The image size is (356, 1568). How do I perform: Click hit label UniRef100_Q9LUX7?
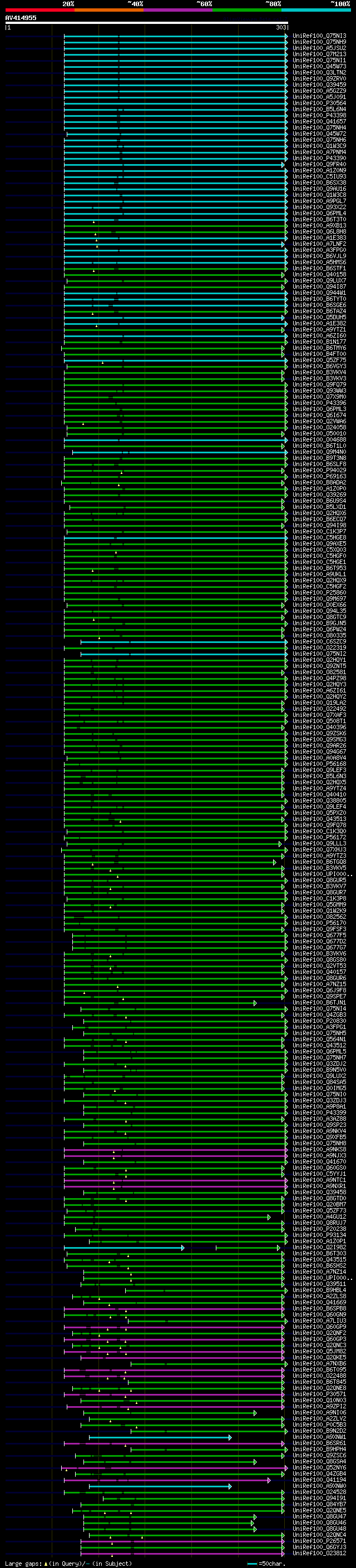pos(319,280)
